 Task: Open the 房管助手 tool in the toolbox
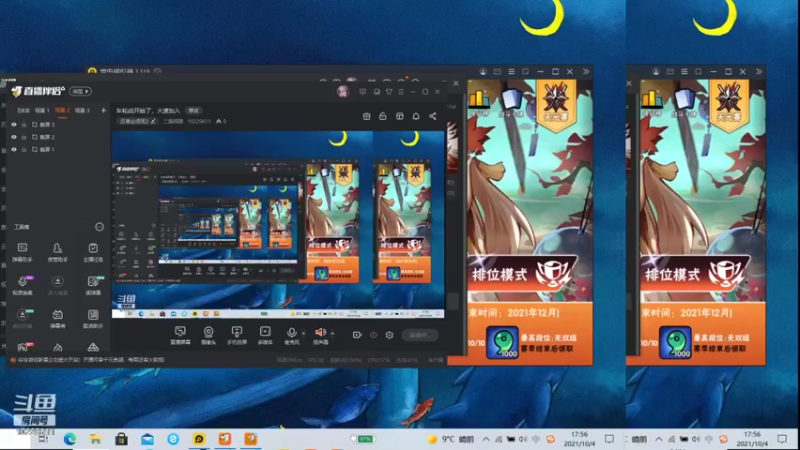tap(58, 252)
